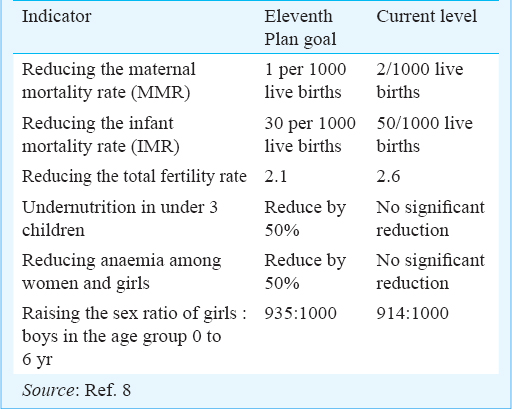The height and width of the screenshot is (409, 512).
Task: Select Reducing anaemia among women and girls
Action: tap(122, 272)
